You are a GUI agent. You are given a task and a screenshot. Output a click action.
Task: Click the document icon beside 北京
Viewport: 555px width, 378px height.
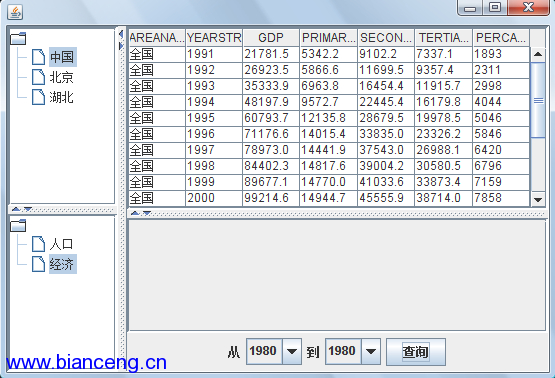pos(38,77)
